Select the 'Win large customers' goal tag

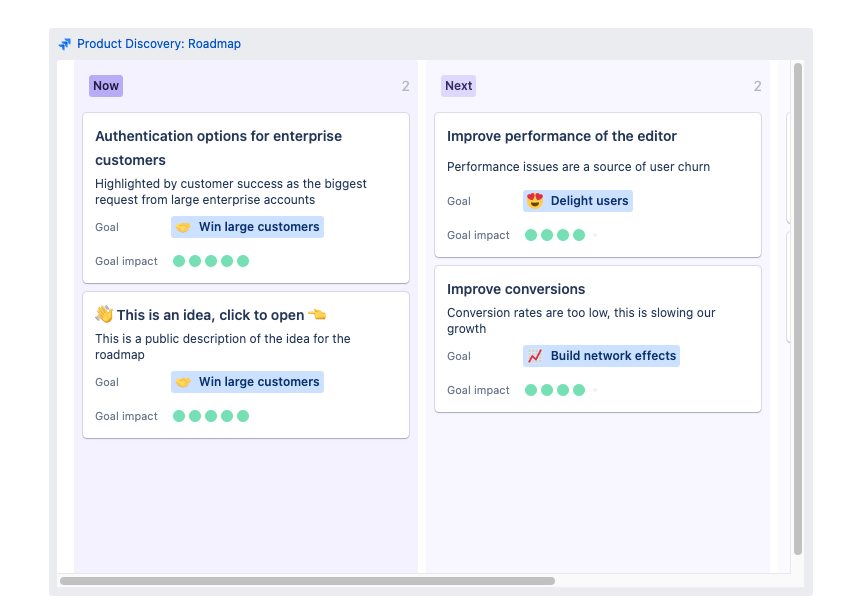click(247, 227)
